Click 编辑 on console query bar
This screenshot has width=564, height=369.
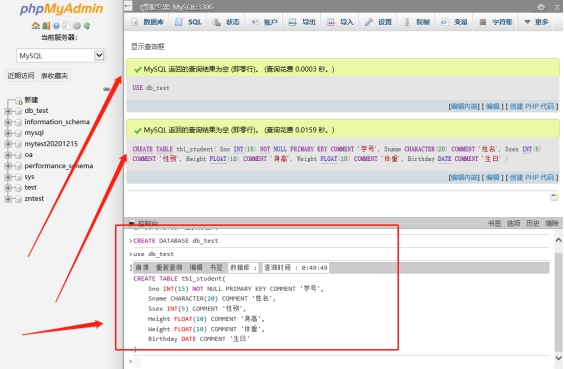pyautogui.click(x=196, y=268)
